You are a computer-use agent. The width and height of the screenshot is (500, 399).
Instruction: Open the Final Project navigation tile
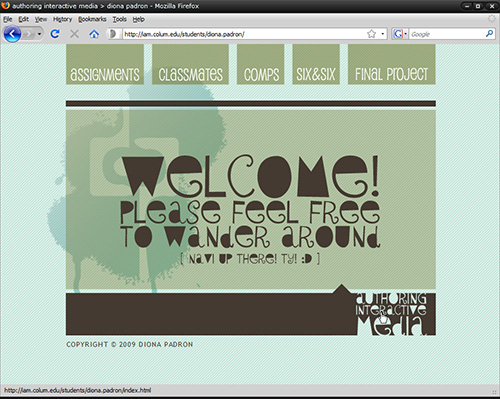[392, 64]
